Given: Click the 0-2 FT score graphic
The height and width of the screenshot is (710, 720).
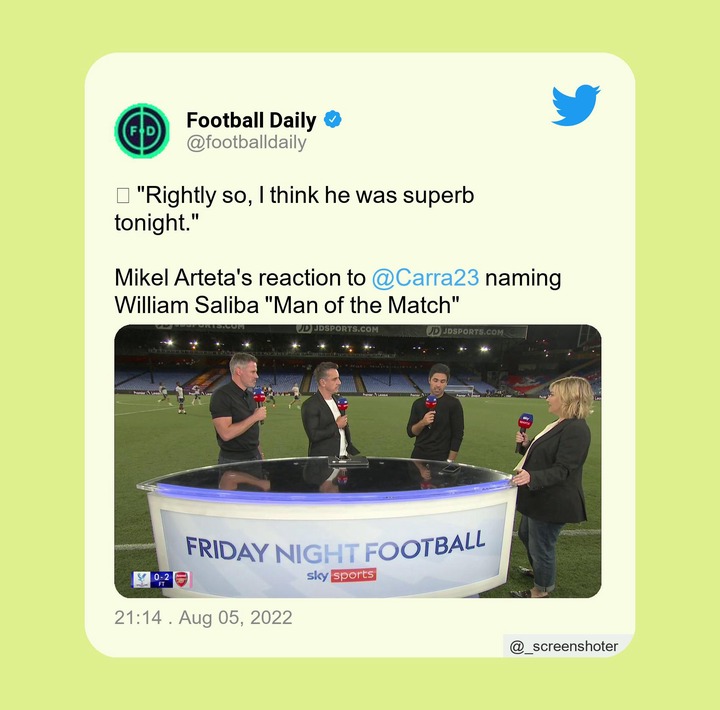Looking at the screenshot, I should coord(161,579).
